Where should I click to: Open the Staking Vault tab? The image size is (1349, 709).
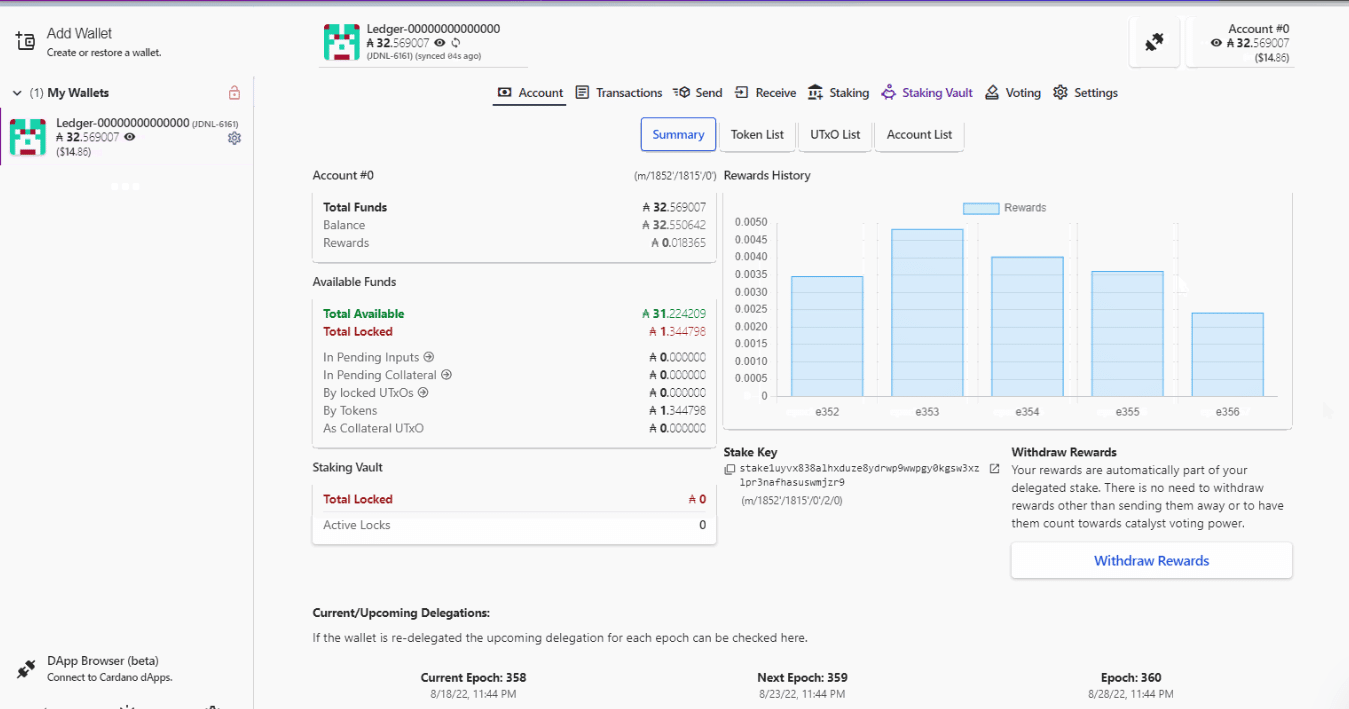(x=927, y=93)
